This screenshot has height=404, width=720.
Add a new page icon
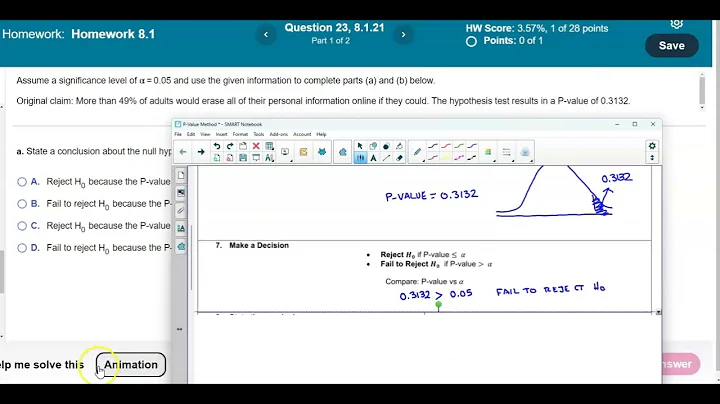[x=217, y=157]
